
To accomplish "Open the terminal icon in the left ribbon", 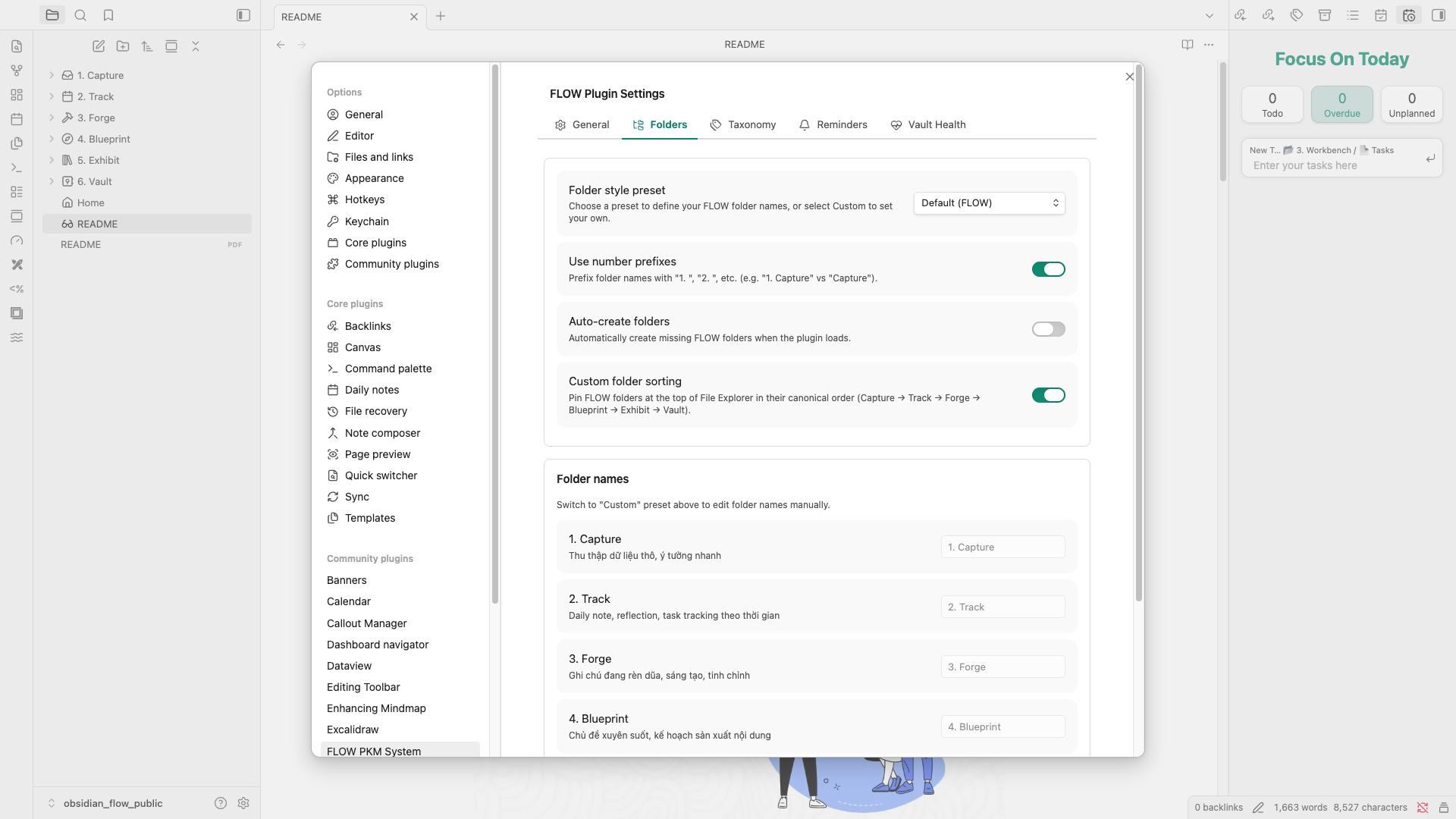I will (x=17, y=167).
